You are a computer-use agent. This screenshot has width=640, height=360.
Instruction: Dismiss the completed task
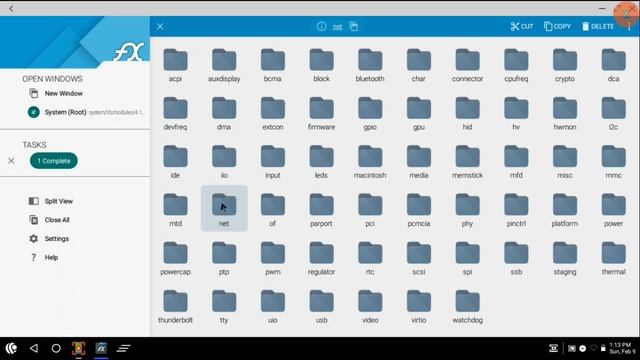click(11, 161)
